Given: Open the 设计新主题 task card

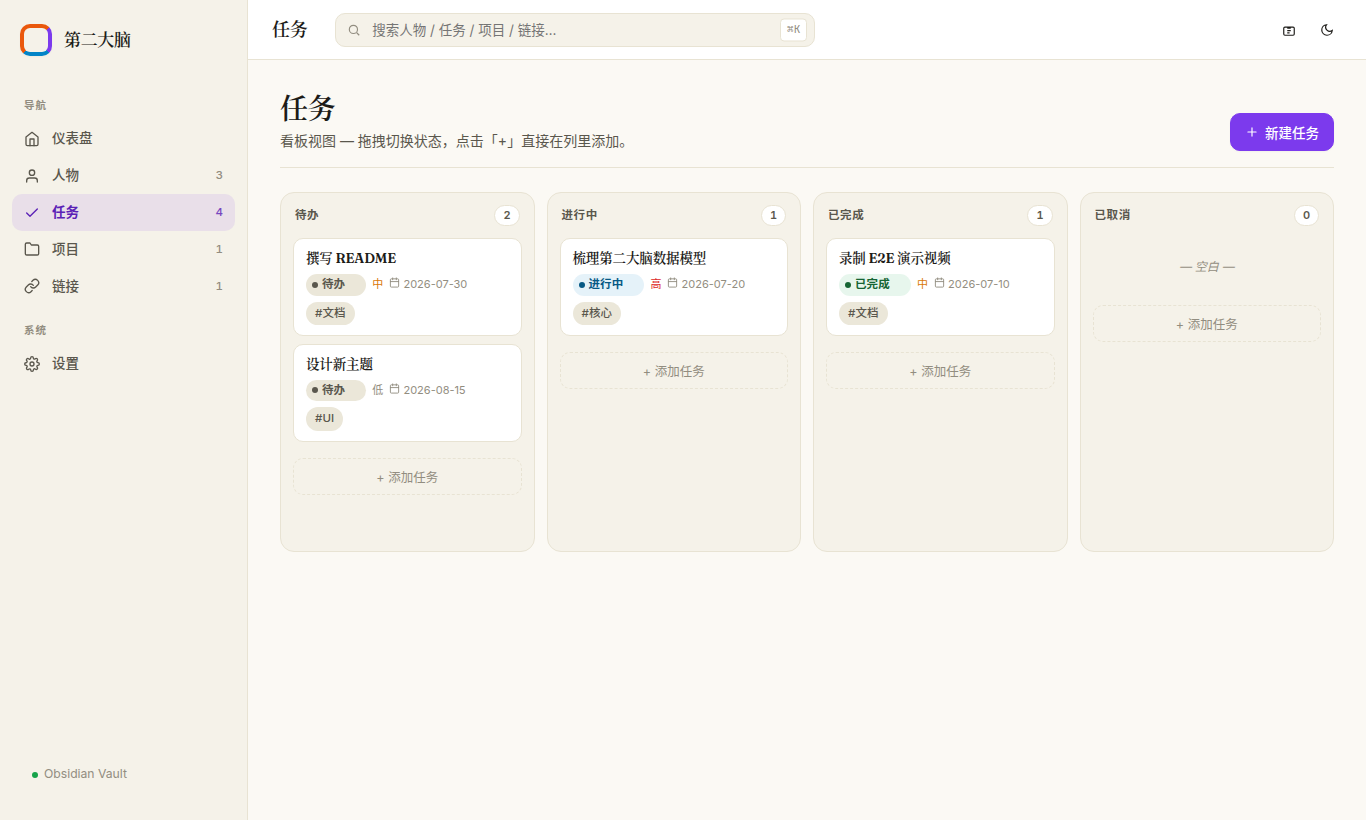Looking at the screenshot, I should 407,393.
